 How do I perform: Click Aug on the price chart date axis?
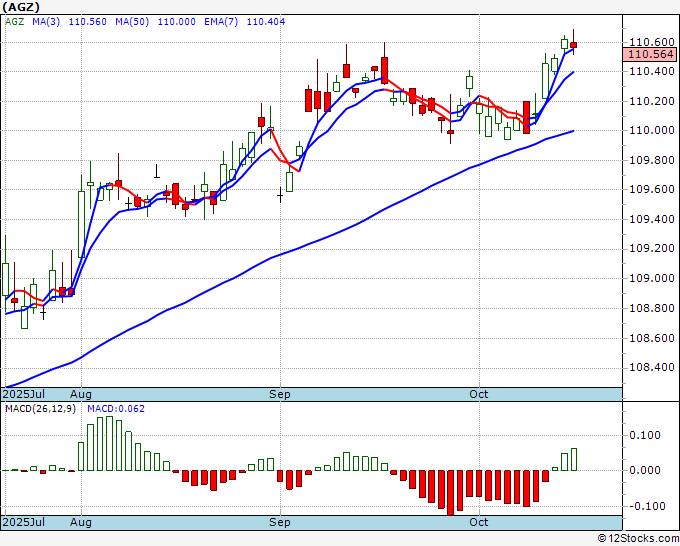click(81, 394)
